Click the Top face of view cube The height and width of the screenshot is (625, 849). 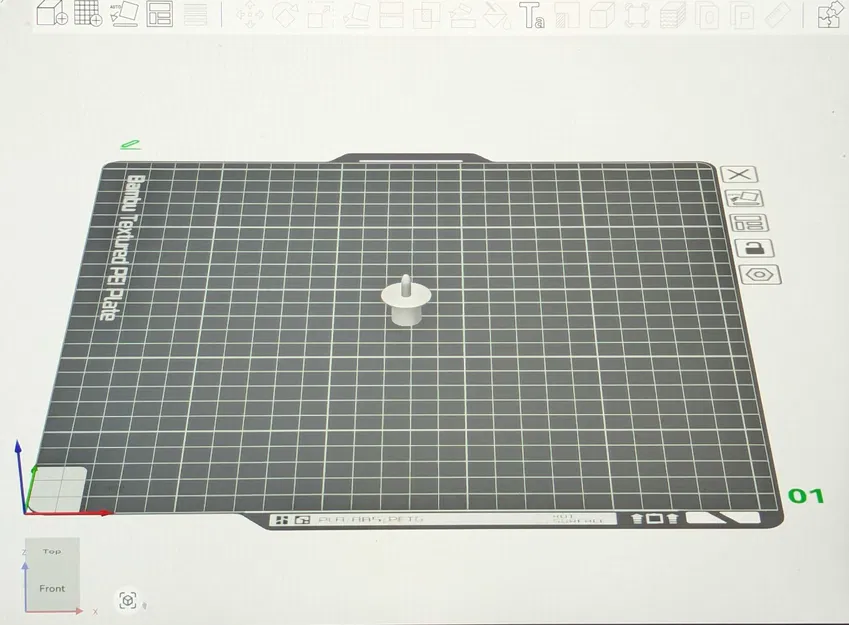(x=52, y=551)
